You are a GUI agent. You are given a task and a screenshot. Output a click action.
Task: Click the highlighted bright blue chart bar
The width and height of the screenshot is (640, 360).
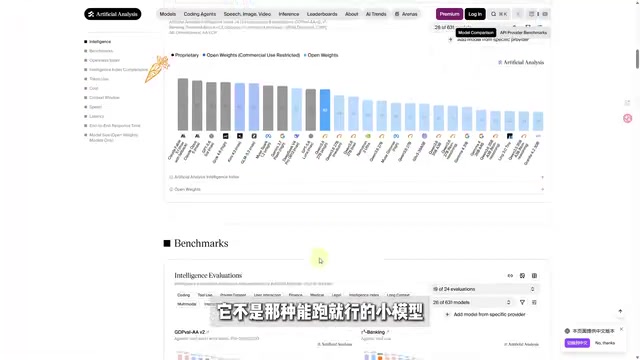pos(325,110)
